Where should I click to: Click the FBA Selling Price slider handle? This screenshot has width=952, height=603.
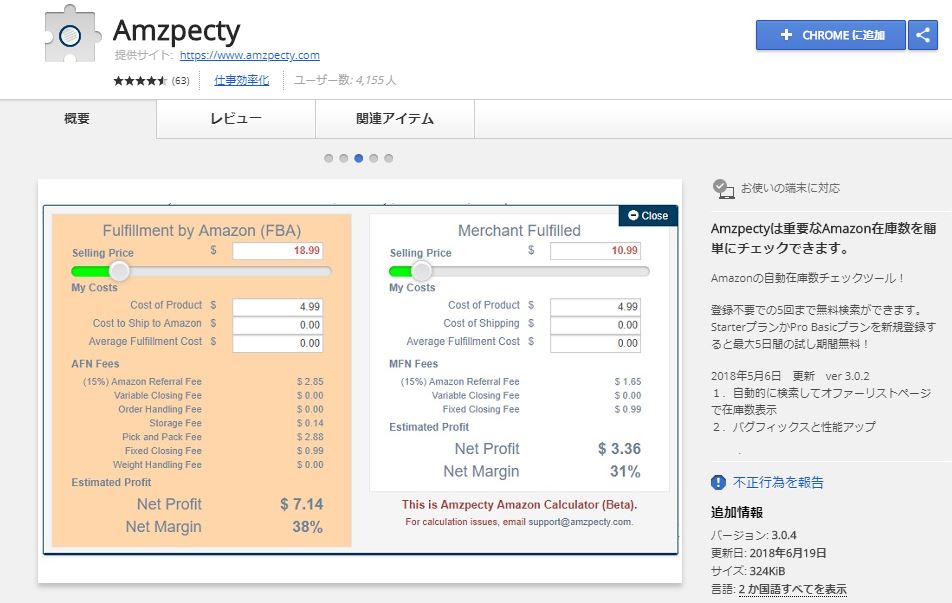(119, 271)
